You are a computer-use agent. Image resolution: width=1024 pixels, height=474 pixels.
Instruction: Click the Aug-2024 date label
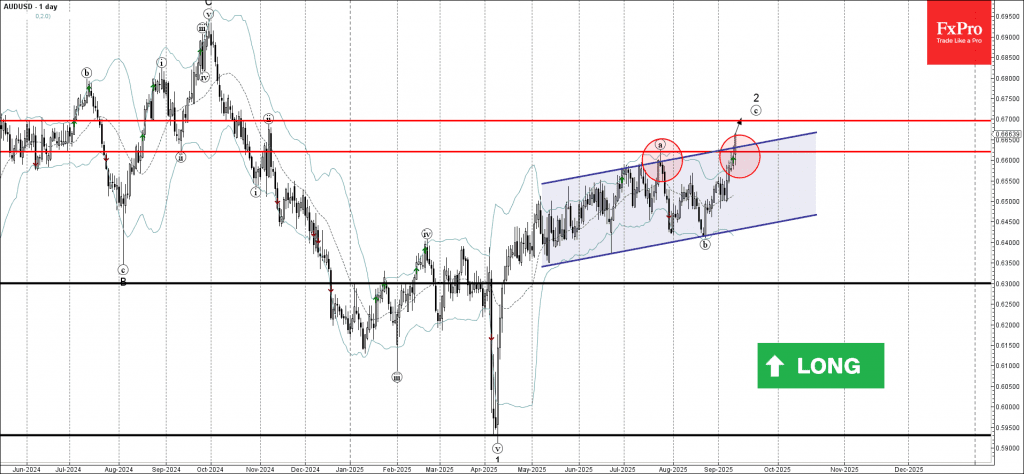pyautogui.click(x=119, y=469)
